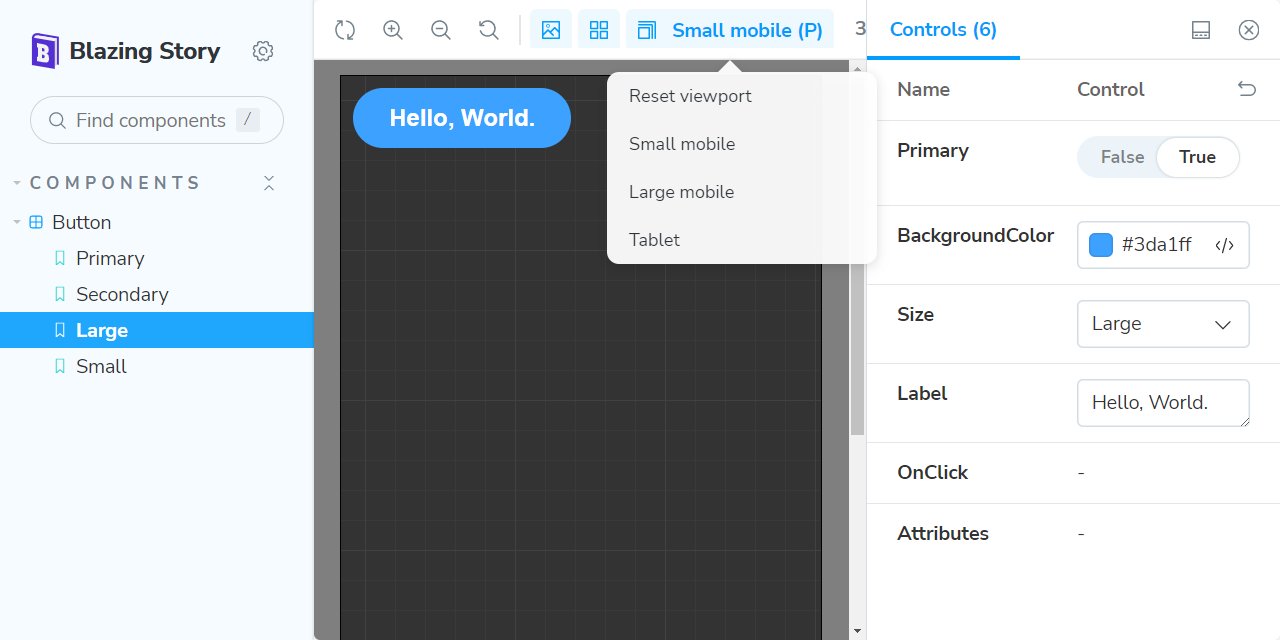Collapse the Button component tree
This screenshot has width=1280, height=640.
16,222
